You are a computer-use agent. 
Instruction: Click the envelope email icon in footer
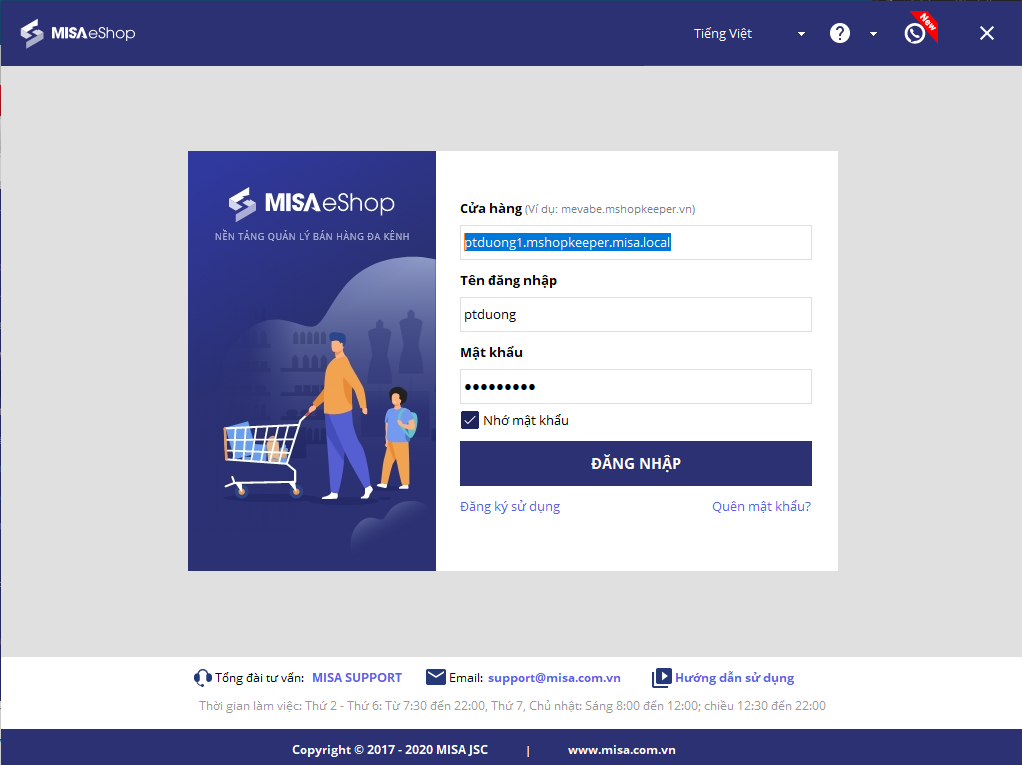435,677
